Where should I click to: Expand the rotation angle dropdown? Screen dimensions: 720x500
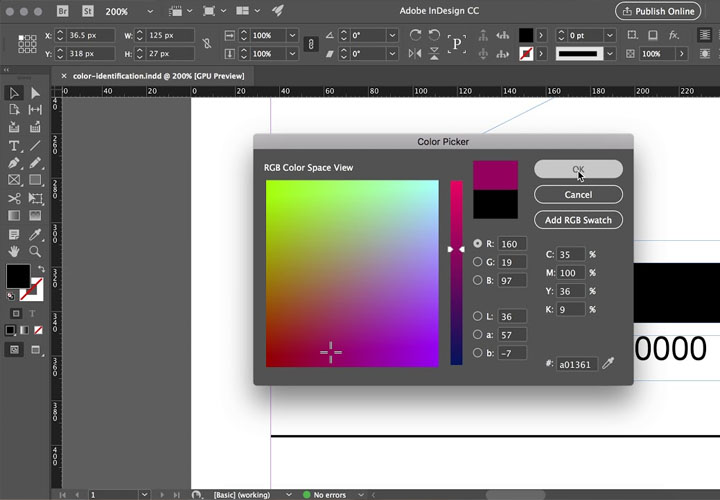tap(392, 35)
